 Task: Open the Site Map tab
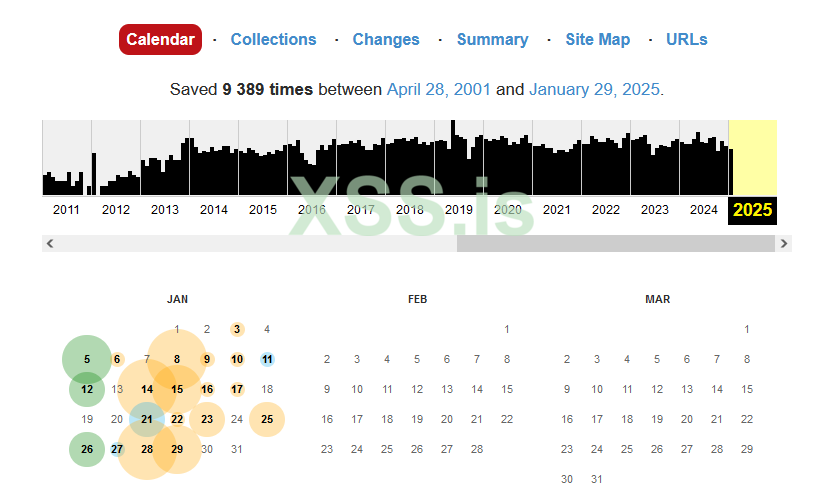pyautogui.click(x=598, y=40)
